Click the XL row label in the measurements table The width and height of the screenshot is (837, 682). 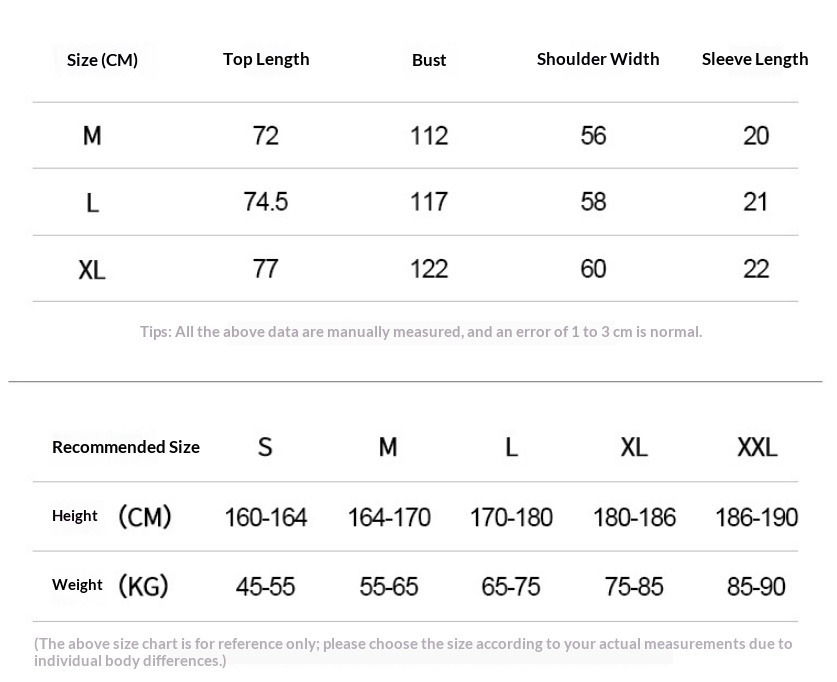pyautogui.click(x=92, y=269)
